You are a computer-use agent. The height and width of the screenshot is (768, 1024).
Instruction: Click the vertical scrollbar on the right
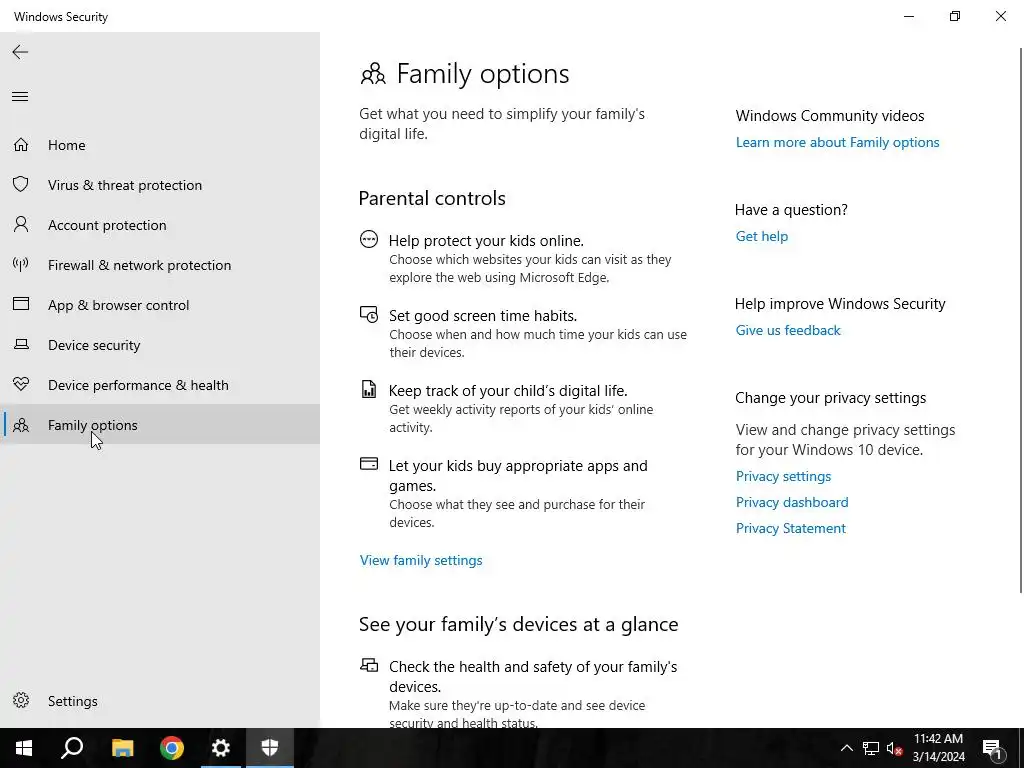pos(1021,320)
